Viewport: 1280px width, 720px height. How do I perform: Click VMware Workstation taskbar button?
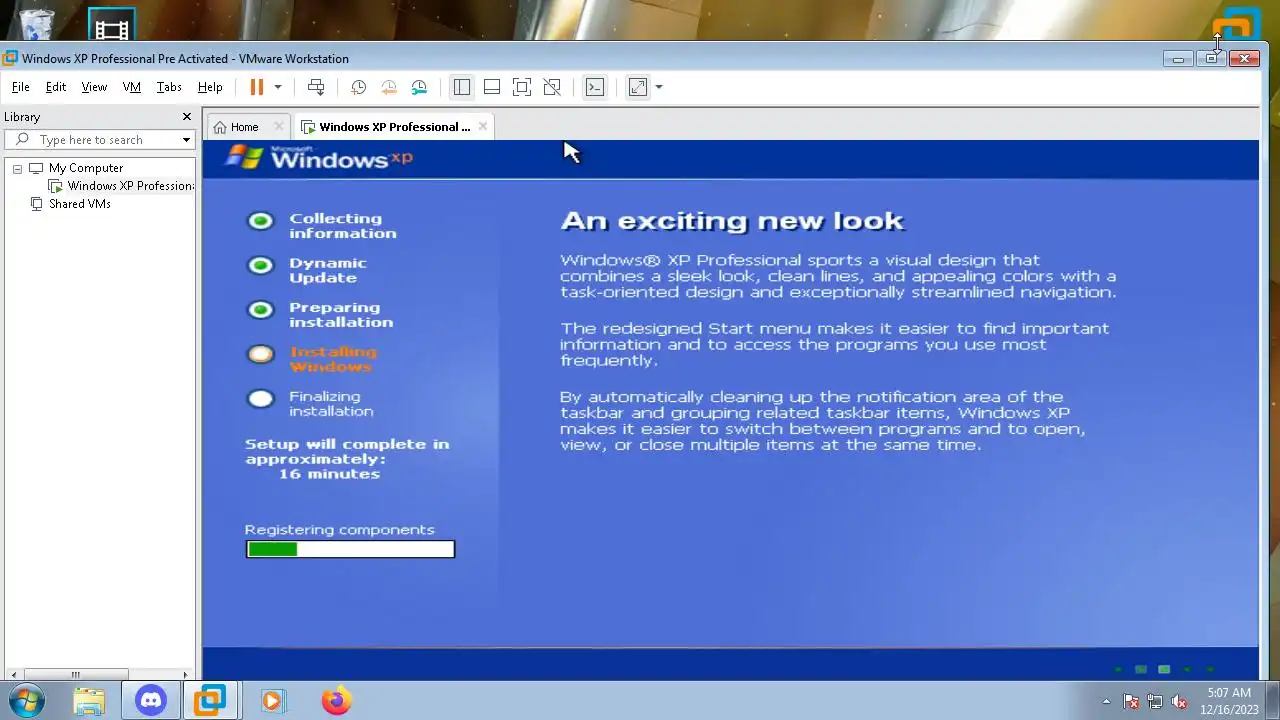pyautogui.click(x=210, y=701)
